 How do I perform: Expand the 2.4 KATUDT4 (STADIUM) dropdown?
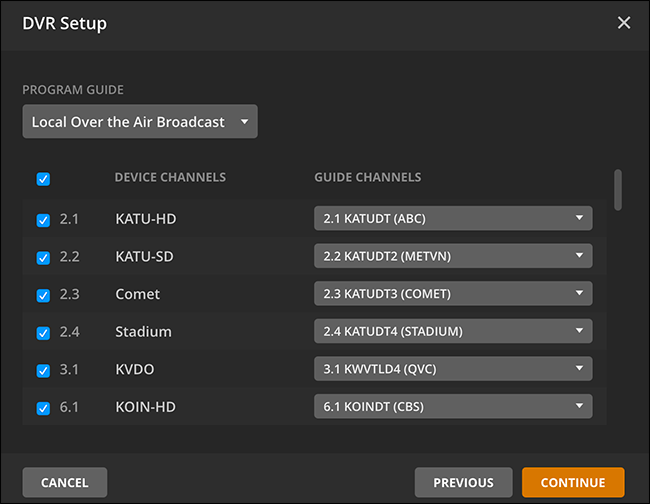pos(453,331)
